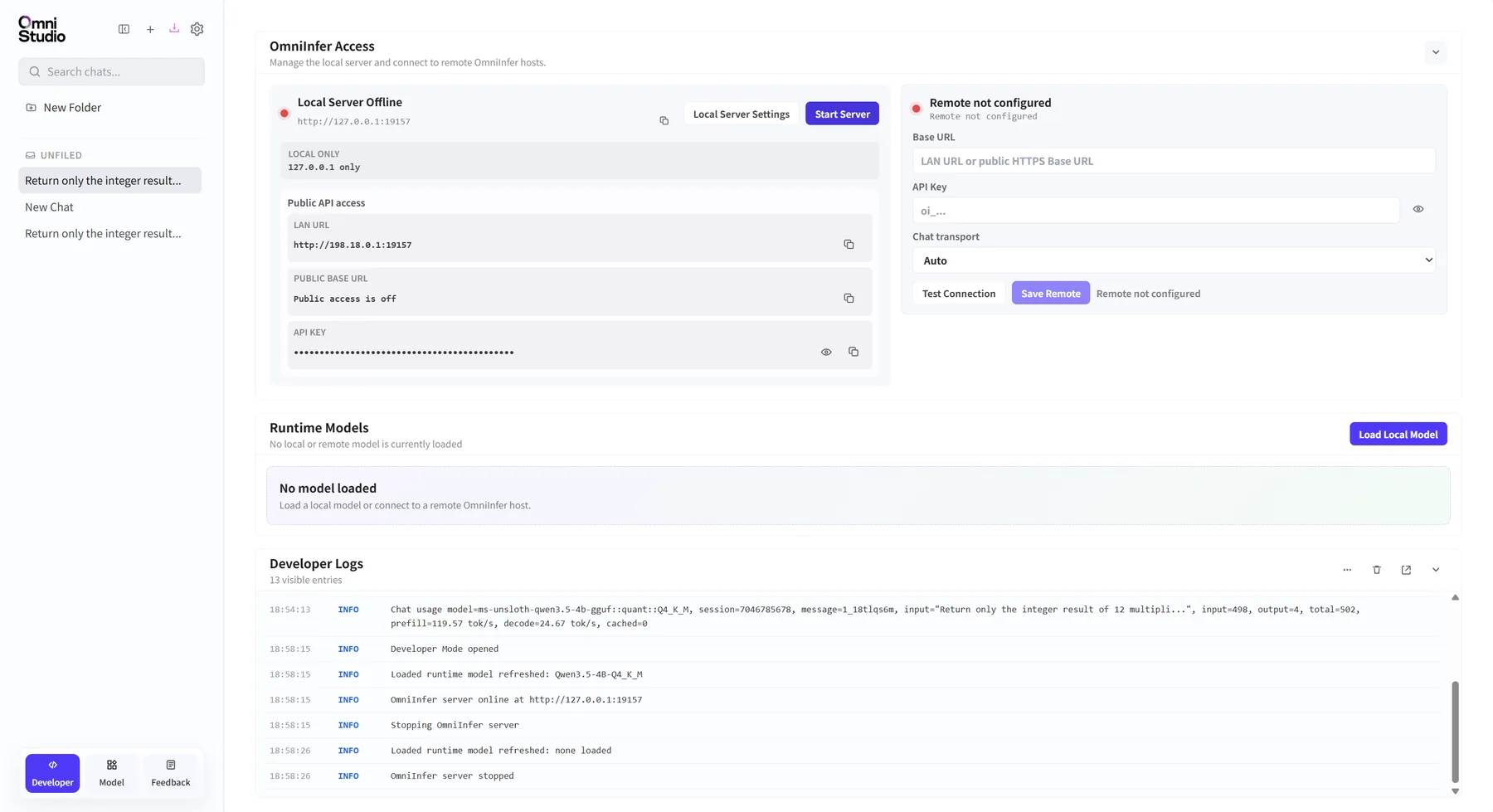
Task: Copy the LAN URL
Action: tap(849, 245)
